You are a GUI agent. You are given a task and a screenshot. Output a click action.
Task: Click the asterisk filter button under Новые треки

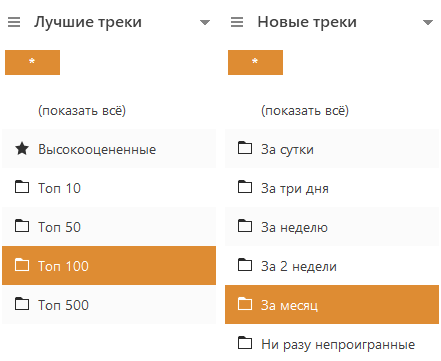coord(255,62)
